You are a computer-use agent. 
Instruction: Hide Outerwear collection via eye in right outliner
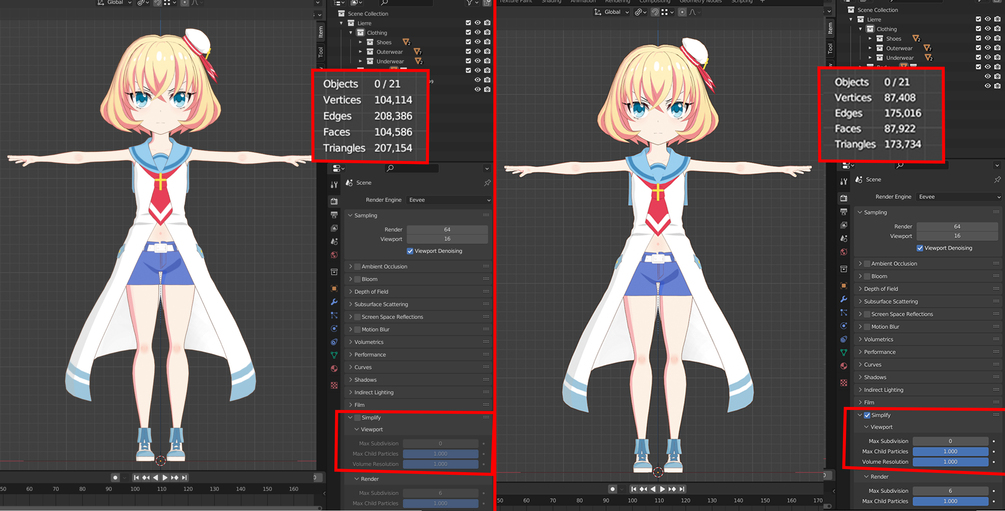[x=988, y=48]
